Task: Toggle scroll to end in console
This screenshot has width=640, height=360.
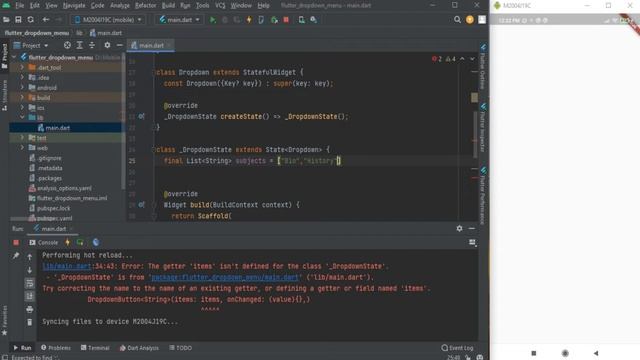Action: (x=29, y=296)
